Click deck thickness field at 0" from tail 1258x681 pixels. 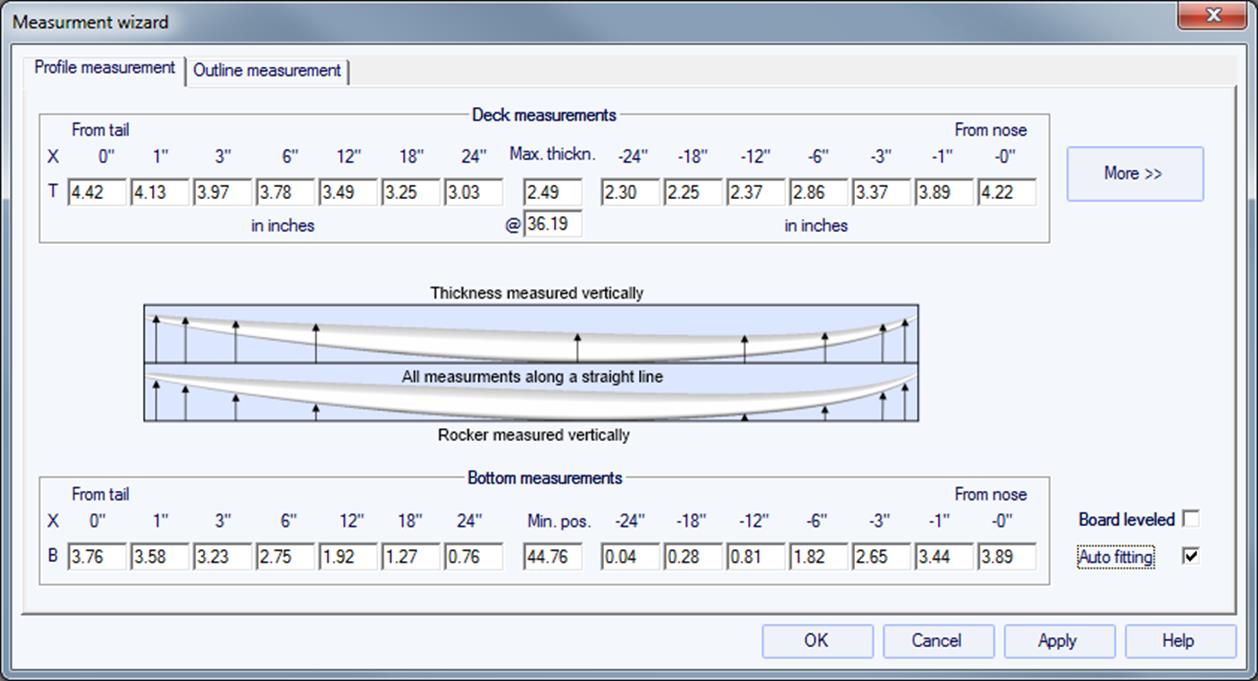click(x=97, y=192)
